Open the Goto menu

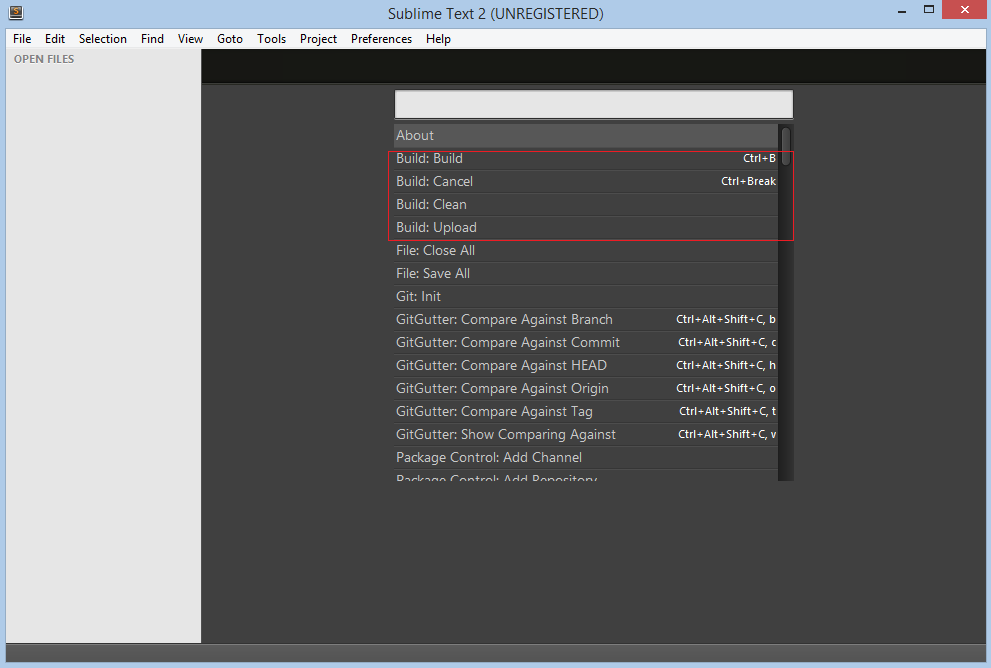(229, 39)
